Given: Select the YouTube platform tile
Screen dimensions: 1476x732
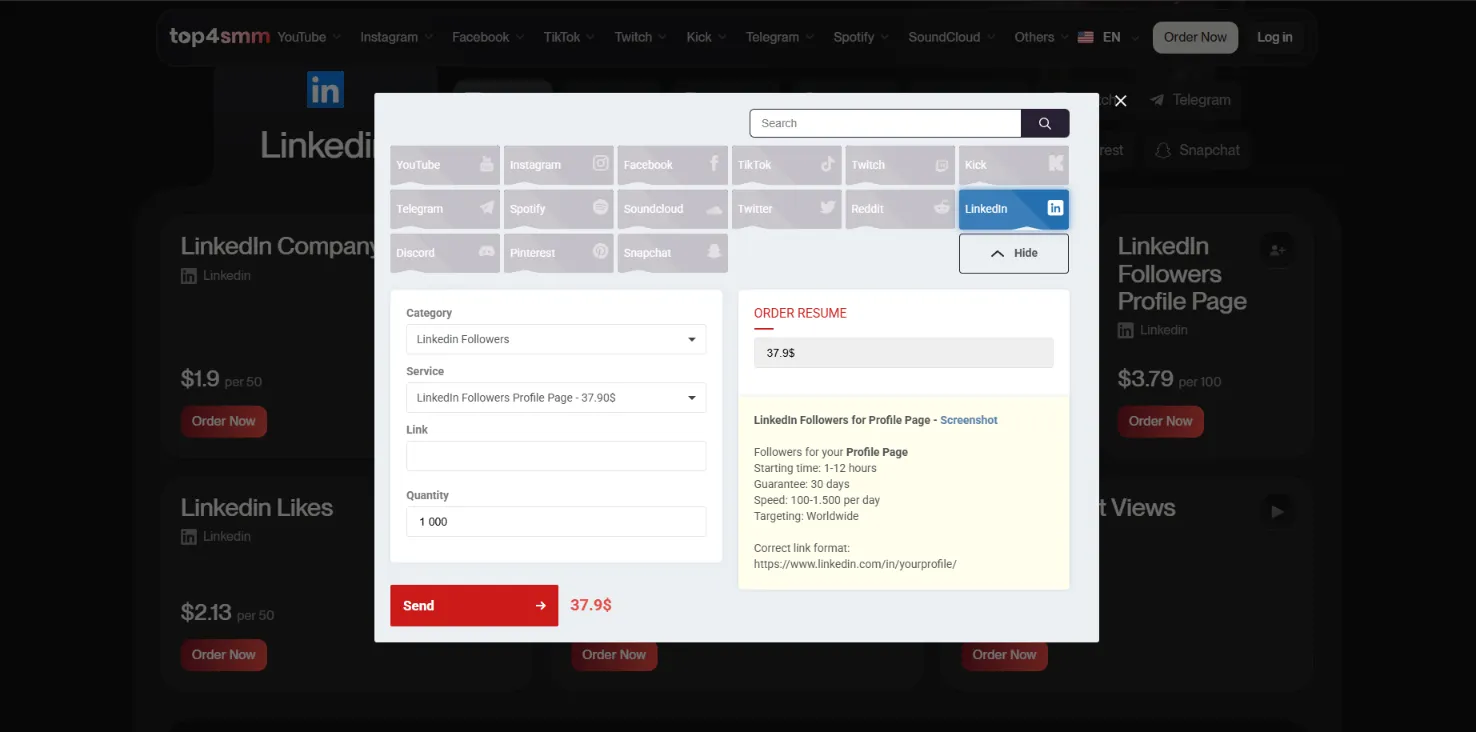Looking at the screenshot, I should (445, 165).
